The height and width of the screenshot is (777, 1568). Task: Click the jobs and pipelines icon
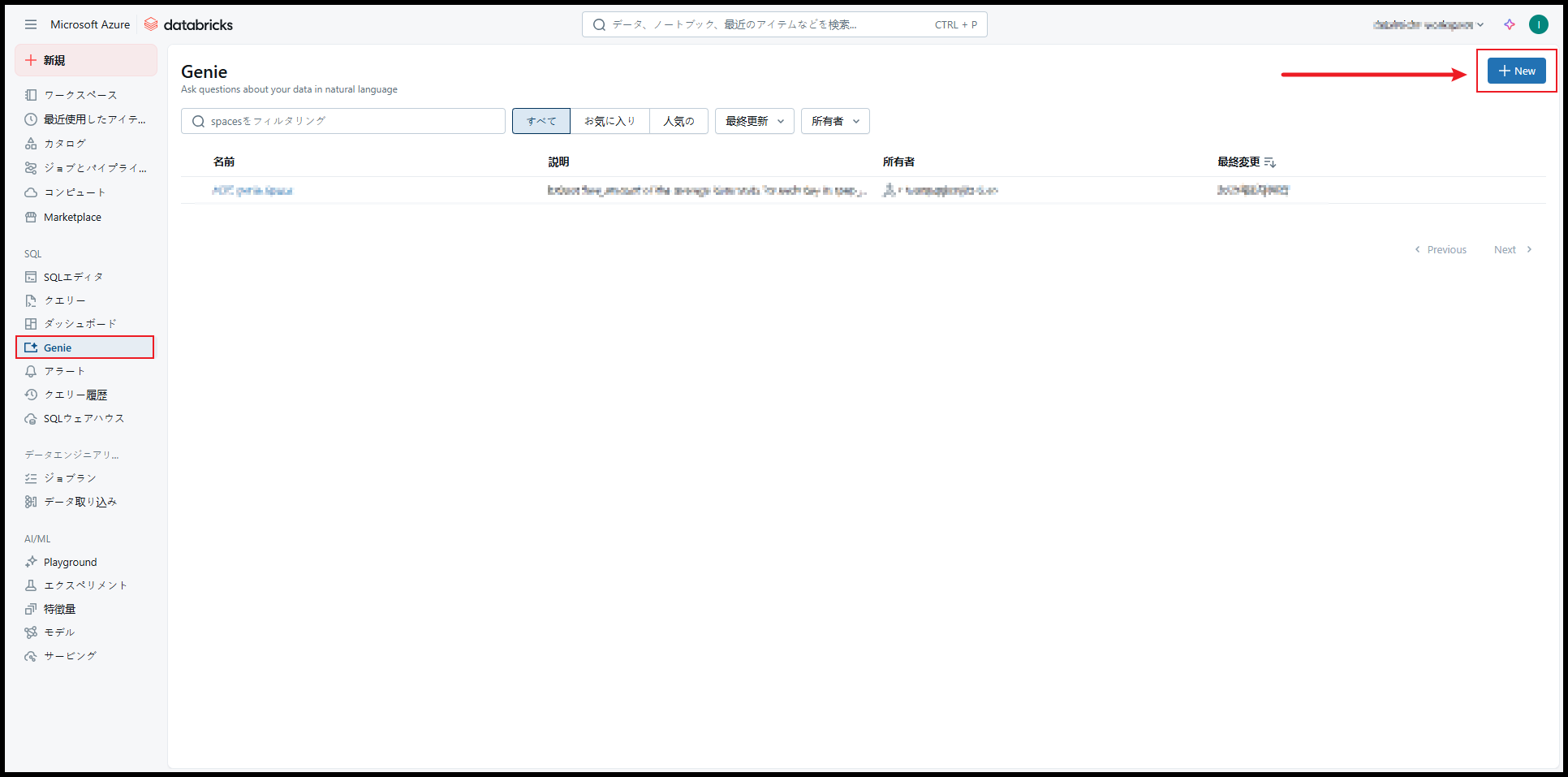[x=31, y=168]
